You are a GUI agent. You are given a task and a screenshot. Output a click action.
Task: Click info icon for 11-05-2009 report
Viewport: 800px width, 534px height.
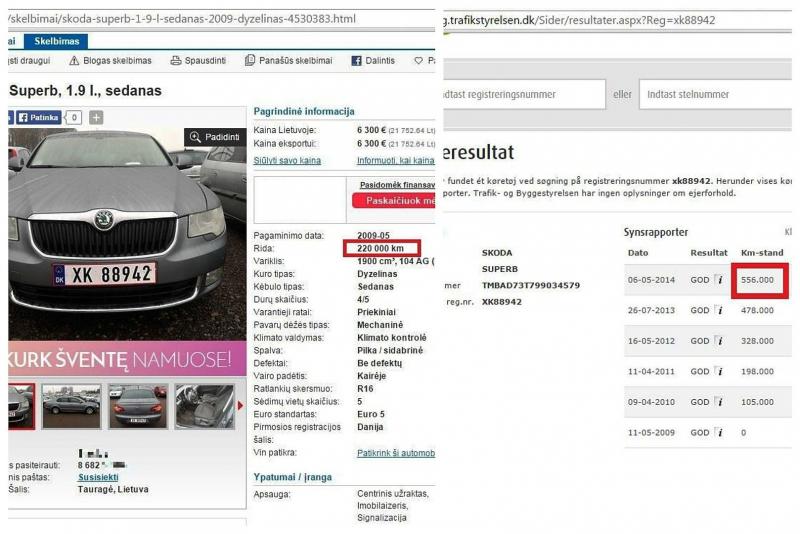[719, 433]
